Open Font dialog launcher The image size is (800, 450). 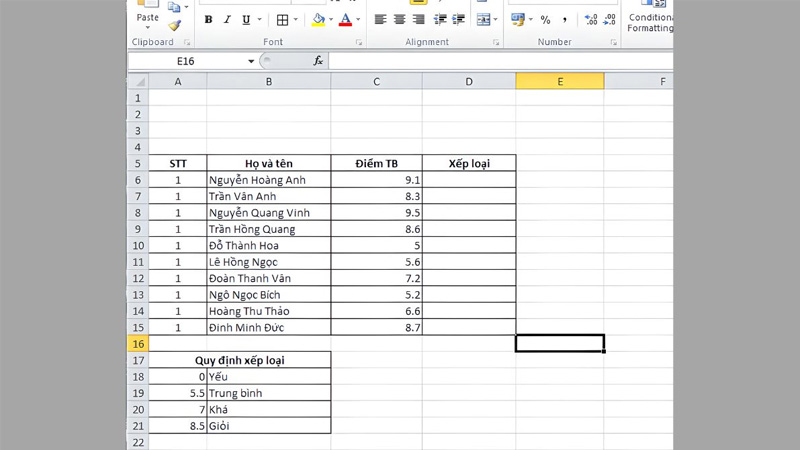click(359, 42)
